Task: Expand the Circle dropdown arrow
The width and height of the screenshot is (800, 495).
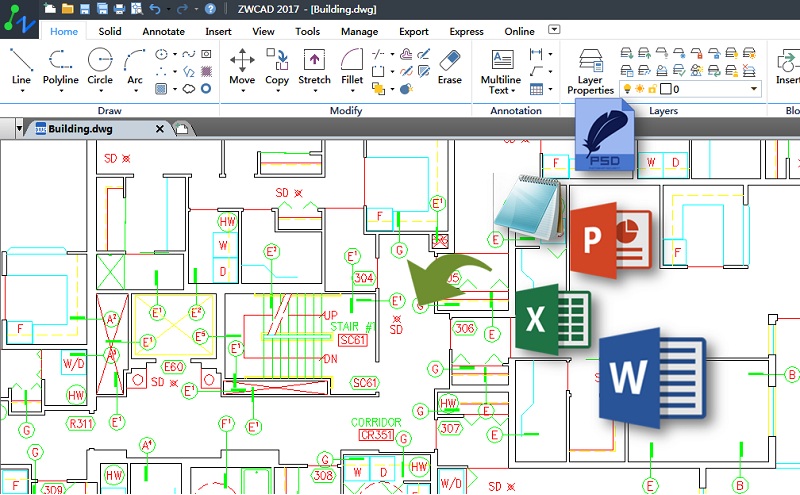Action: click(x=101, y=91)
